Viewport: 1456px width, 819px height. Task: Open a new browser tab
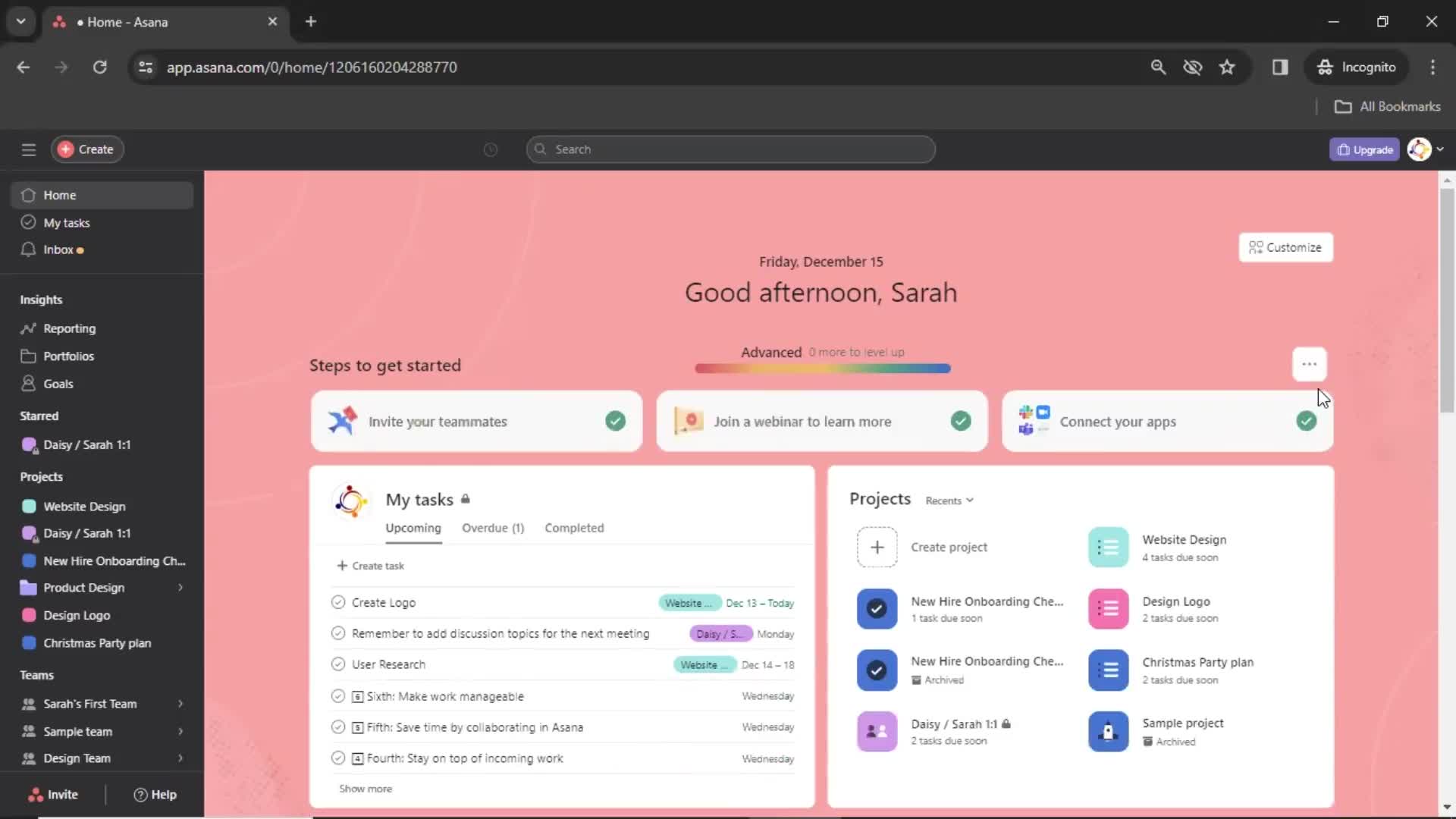(310, 21)
